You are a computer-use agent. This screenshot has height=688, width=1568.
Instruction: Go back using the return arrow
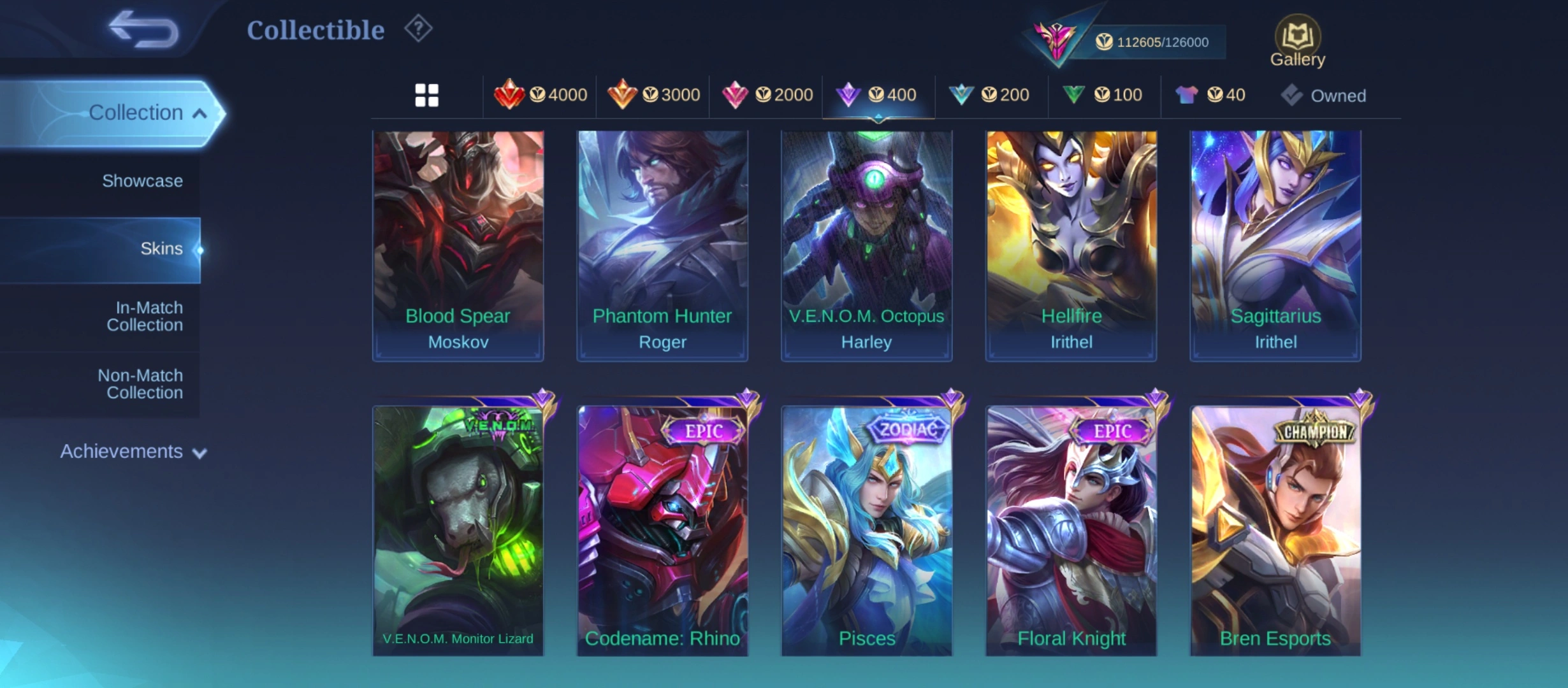pos(143,29)
